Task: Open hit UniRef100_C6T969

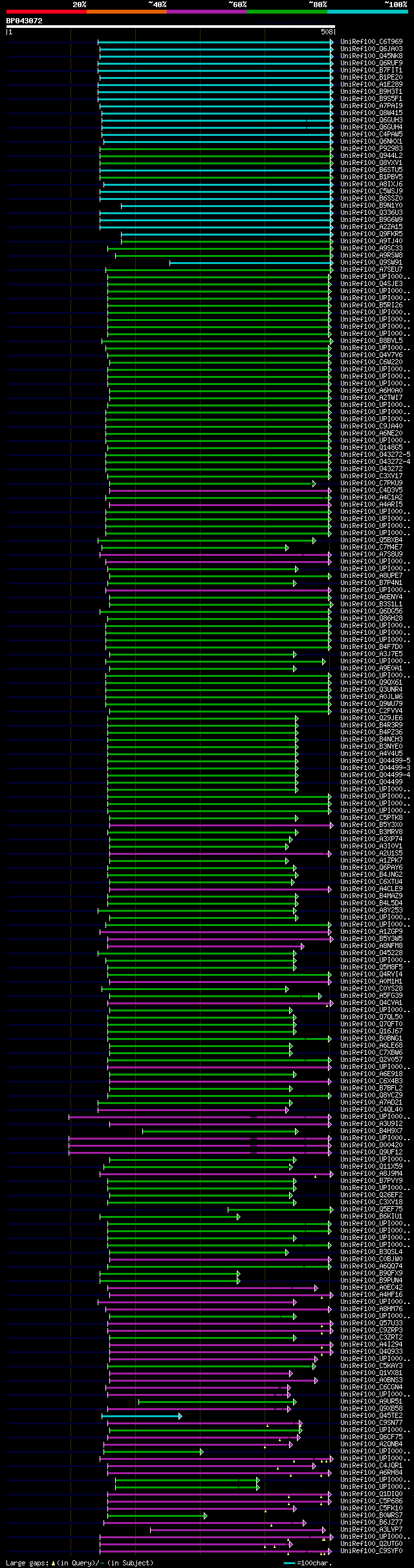Action: coord(371,42)
